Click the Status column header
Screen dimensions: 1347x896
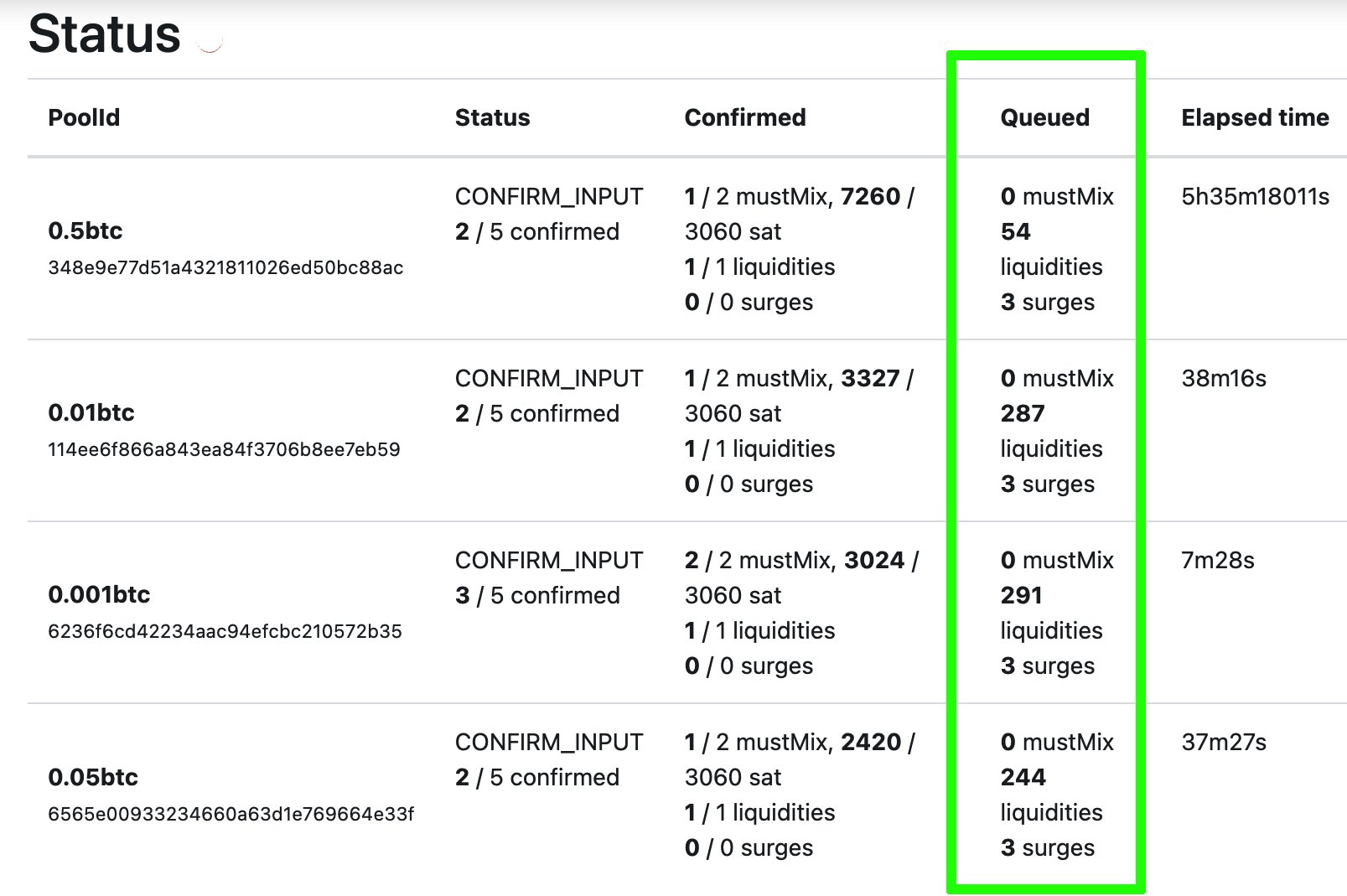[x=492, y=117]
